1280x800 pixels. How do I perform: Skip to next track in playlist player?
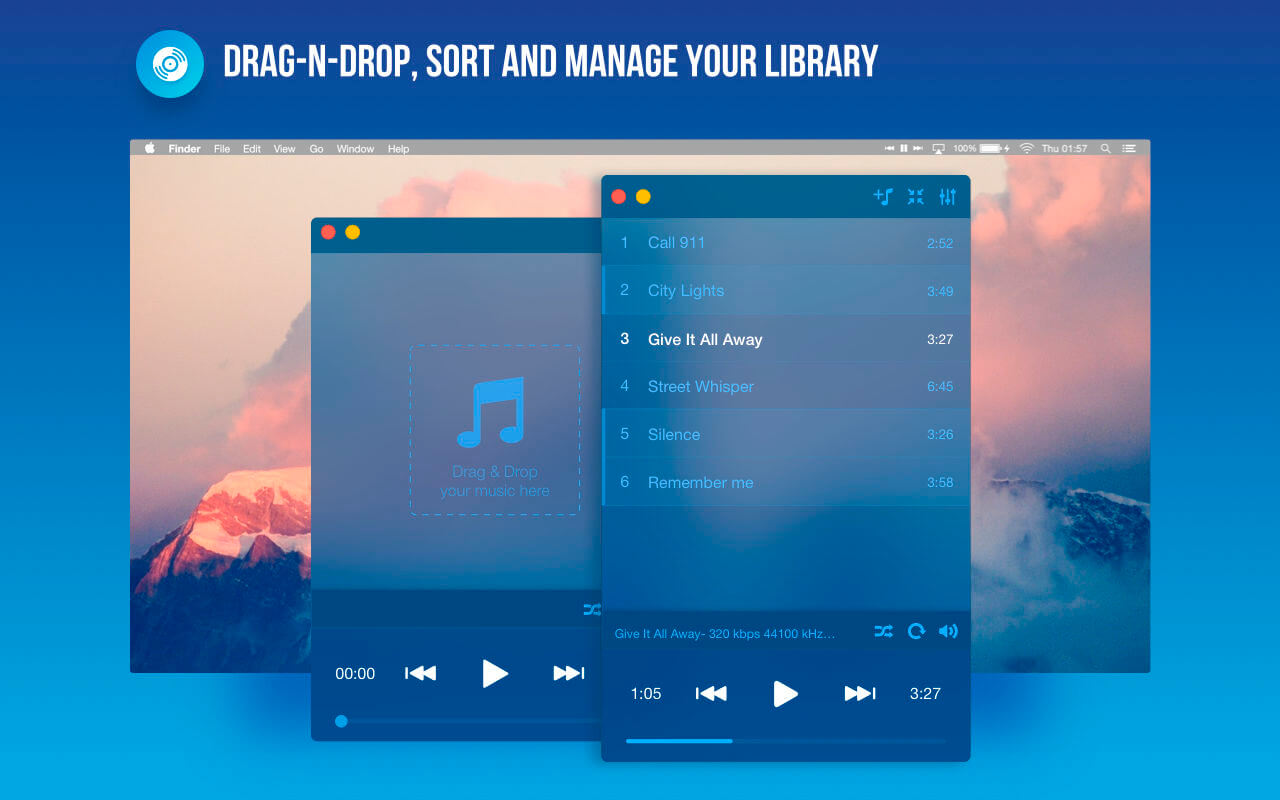tap(860, 693)
